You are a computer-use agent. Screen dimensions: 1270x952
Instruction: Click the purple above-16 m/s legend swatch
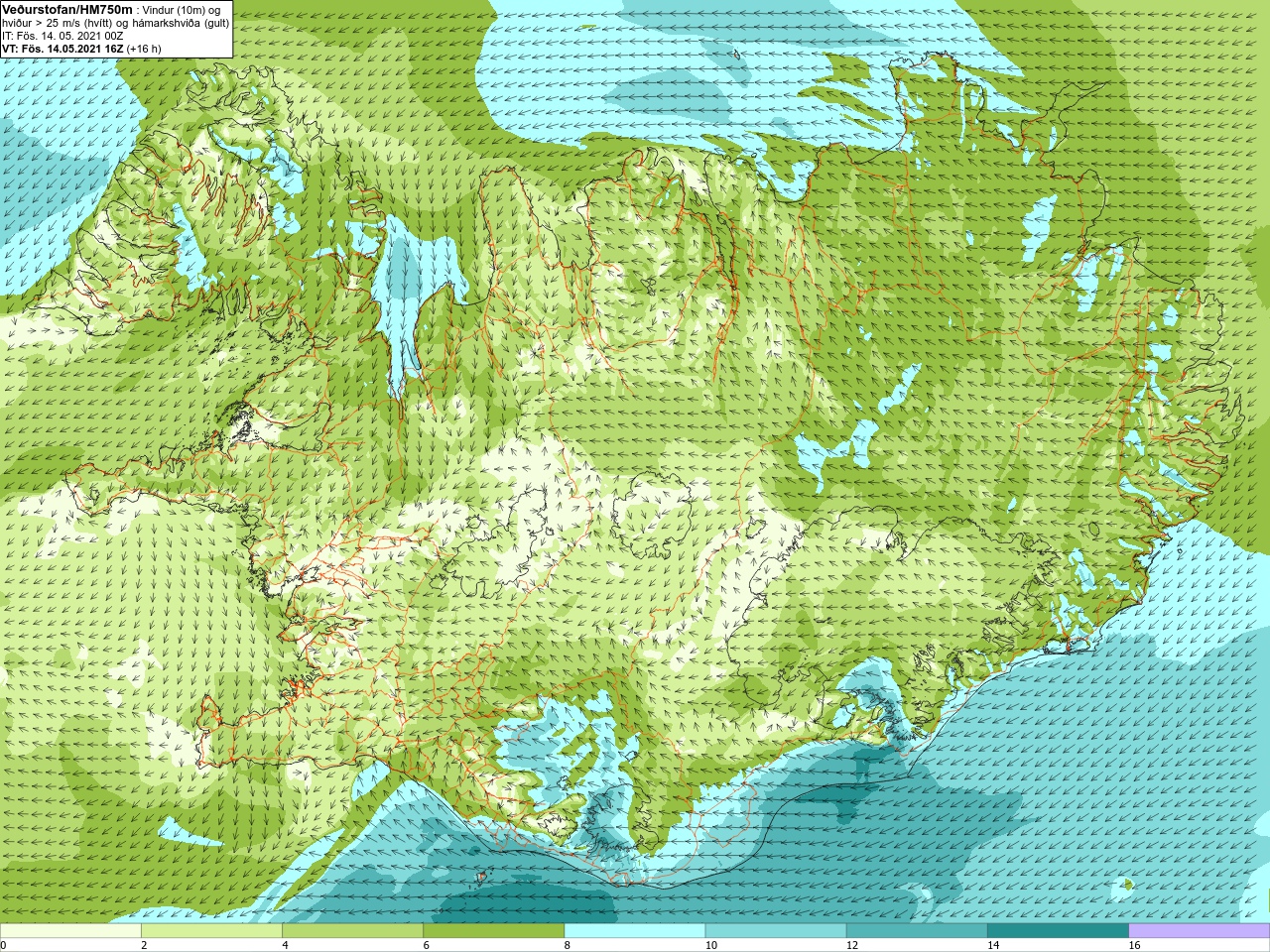[1200, 930]
